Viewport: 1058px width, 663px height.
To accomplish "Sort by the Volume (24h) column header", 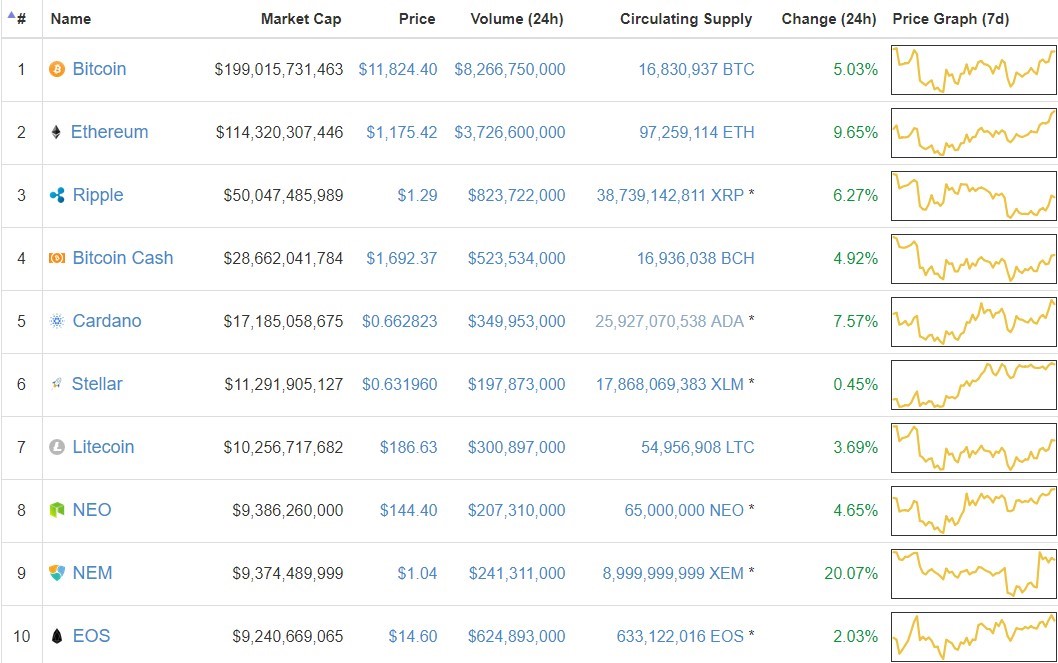I will (x=517, y=19).
